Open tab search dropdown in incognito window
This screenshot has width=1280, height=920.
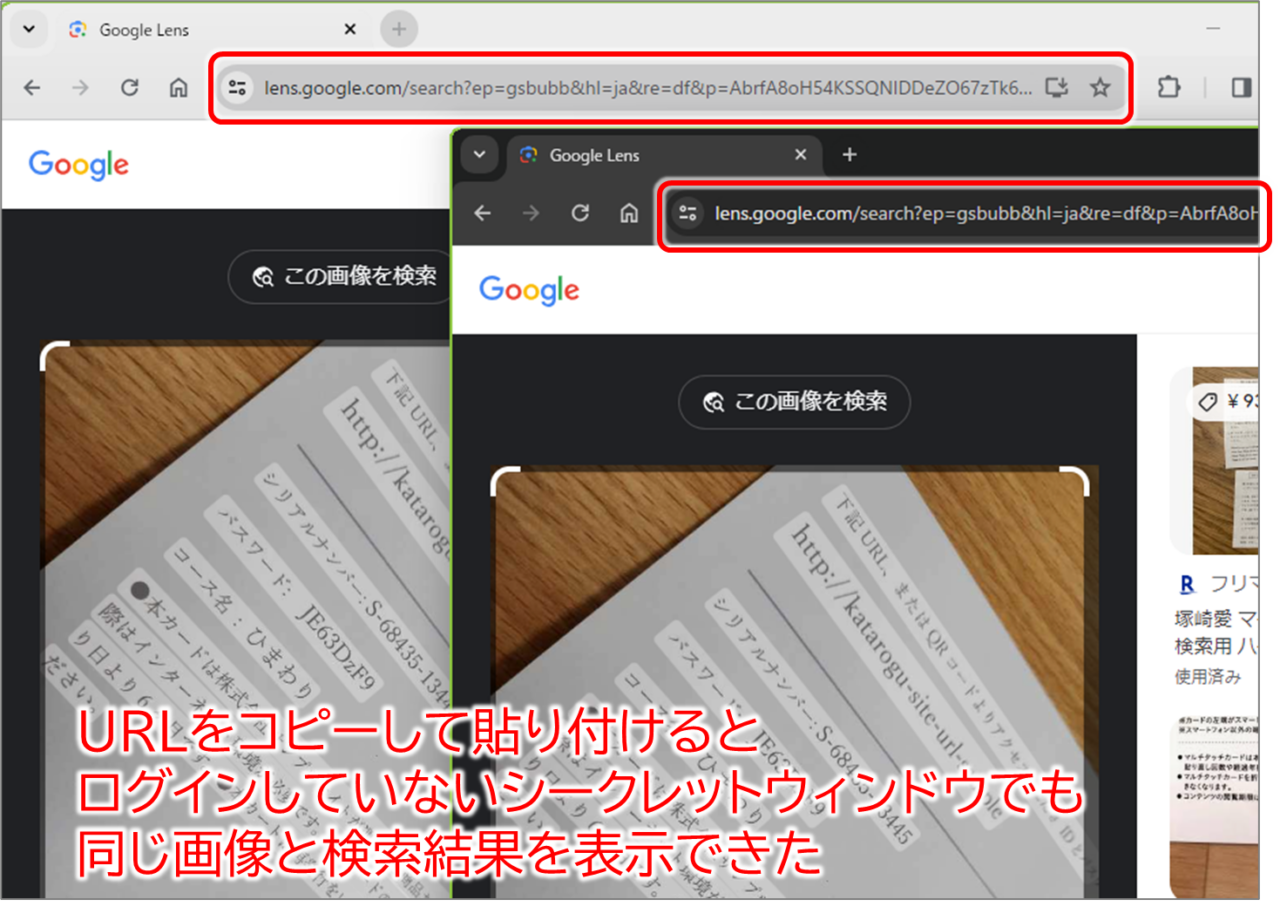click(479, 155)
